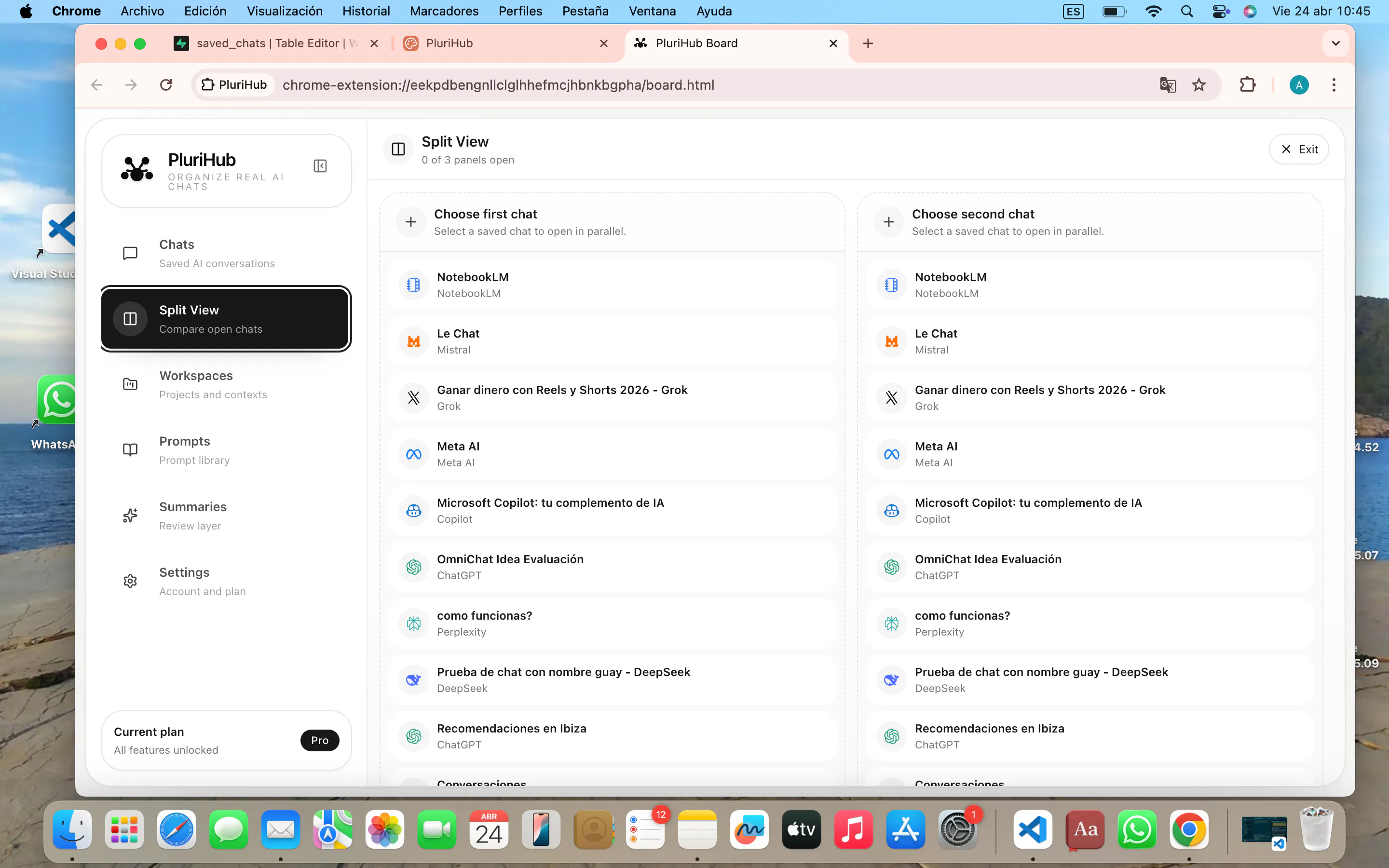Image resolution: width=1389 pixels, height=868 pixels.
Task: Pick Perplexity icon in second panel
Action: point(891,623)
